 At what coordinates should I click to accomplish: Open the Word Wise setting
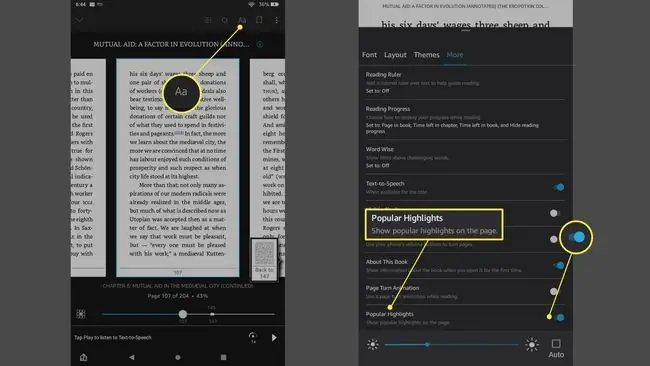point(465,157)
